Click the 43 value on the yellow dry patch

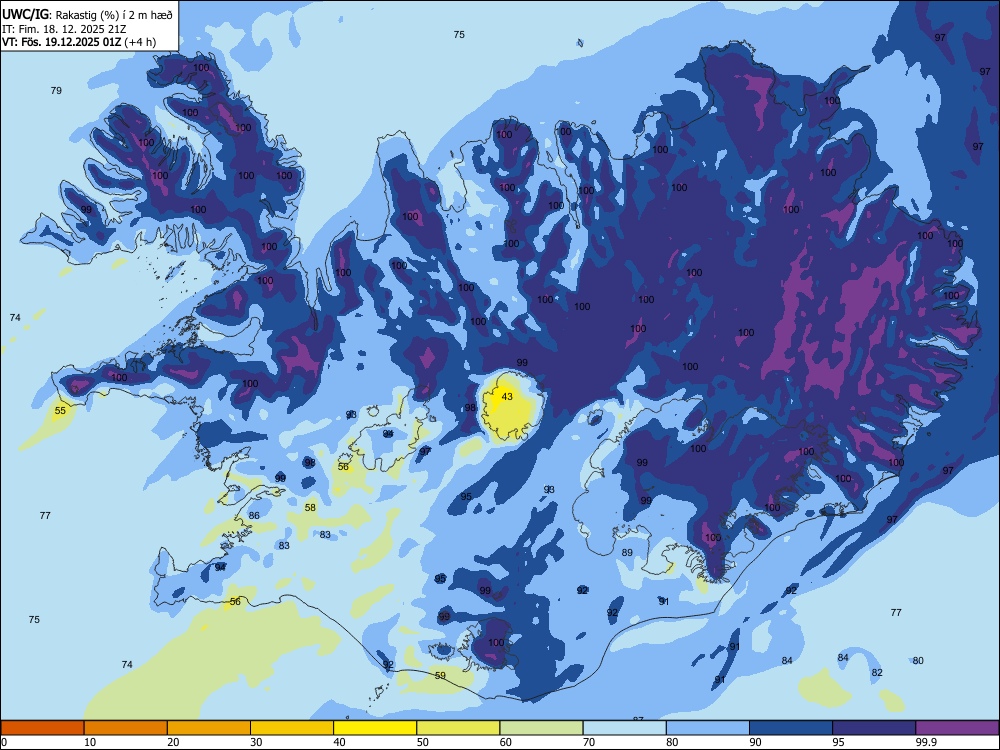[x=507, y=396]
